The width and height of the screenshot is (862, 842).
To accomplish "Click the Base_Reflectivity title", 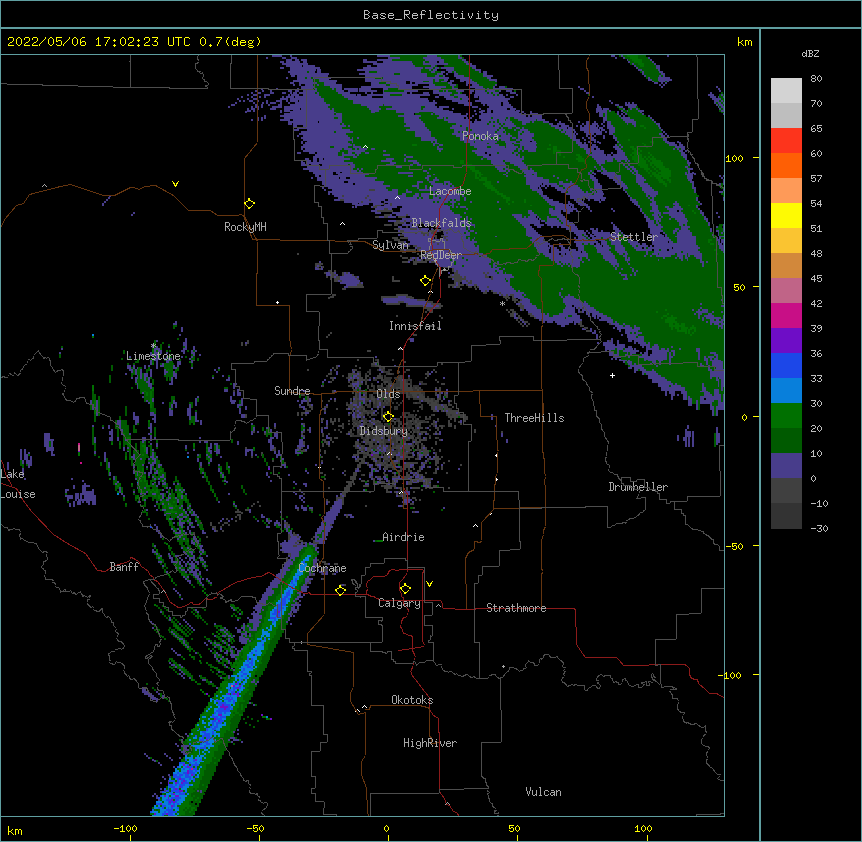I will pyautogui.click(x=431, y=15).
